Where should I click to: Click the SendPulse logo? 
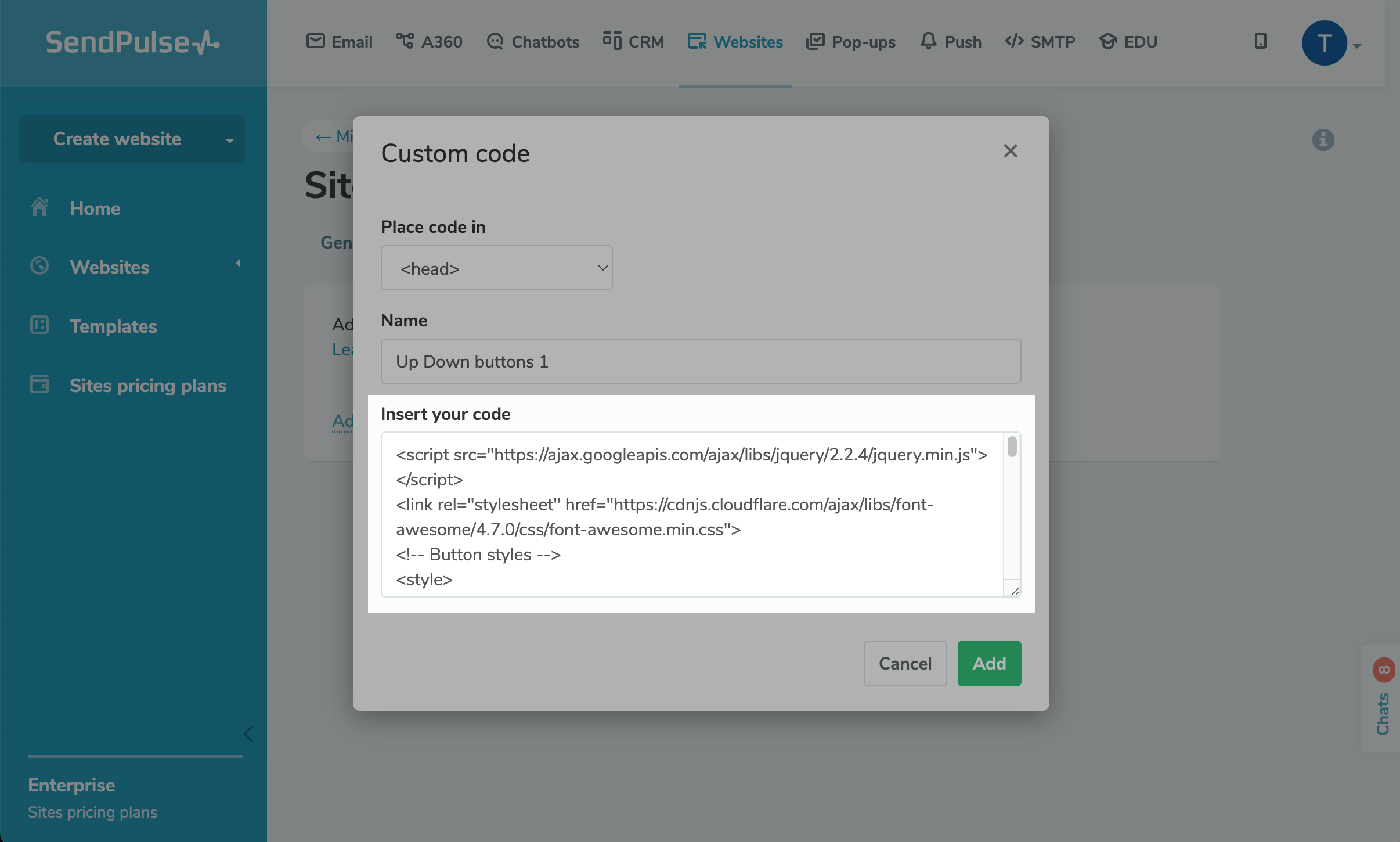coord(132,42)
